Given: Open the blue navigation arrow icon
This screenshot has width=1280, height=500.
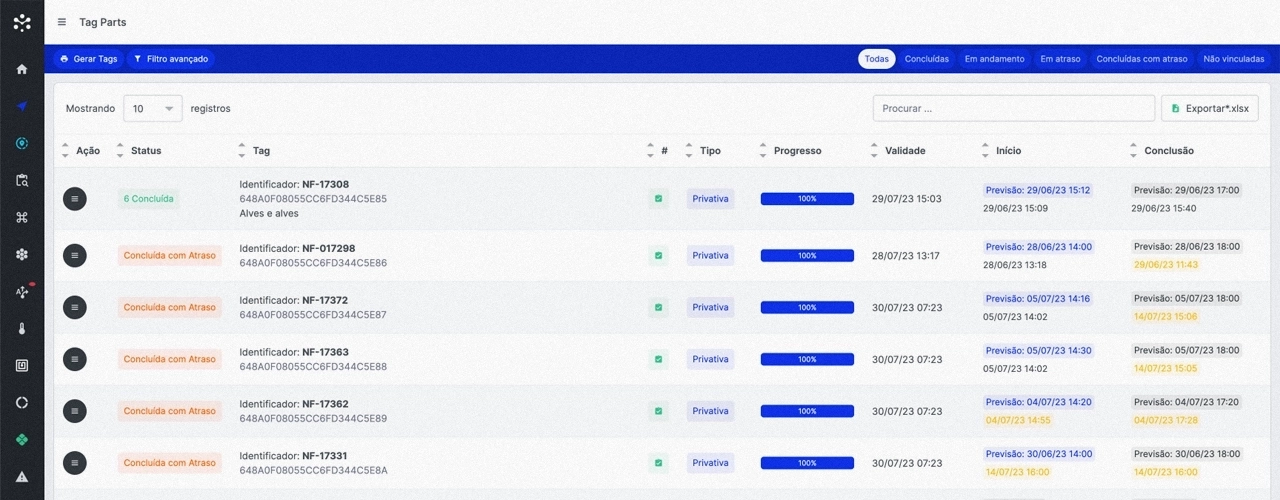Looking at the screenshot, I should 22,106.
